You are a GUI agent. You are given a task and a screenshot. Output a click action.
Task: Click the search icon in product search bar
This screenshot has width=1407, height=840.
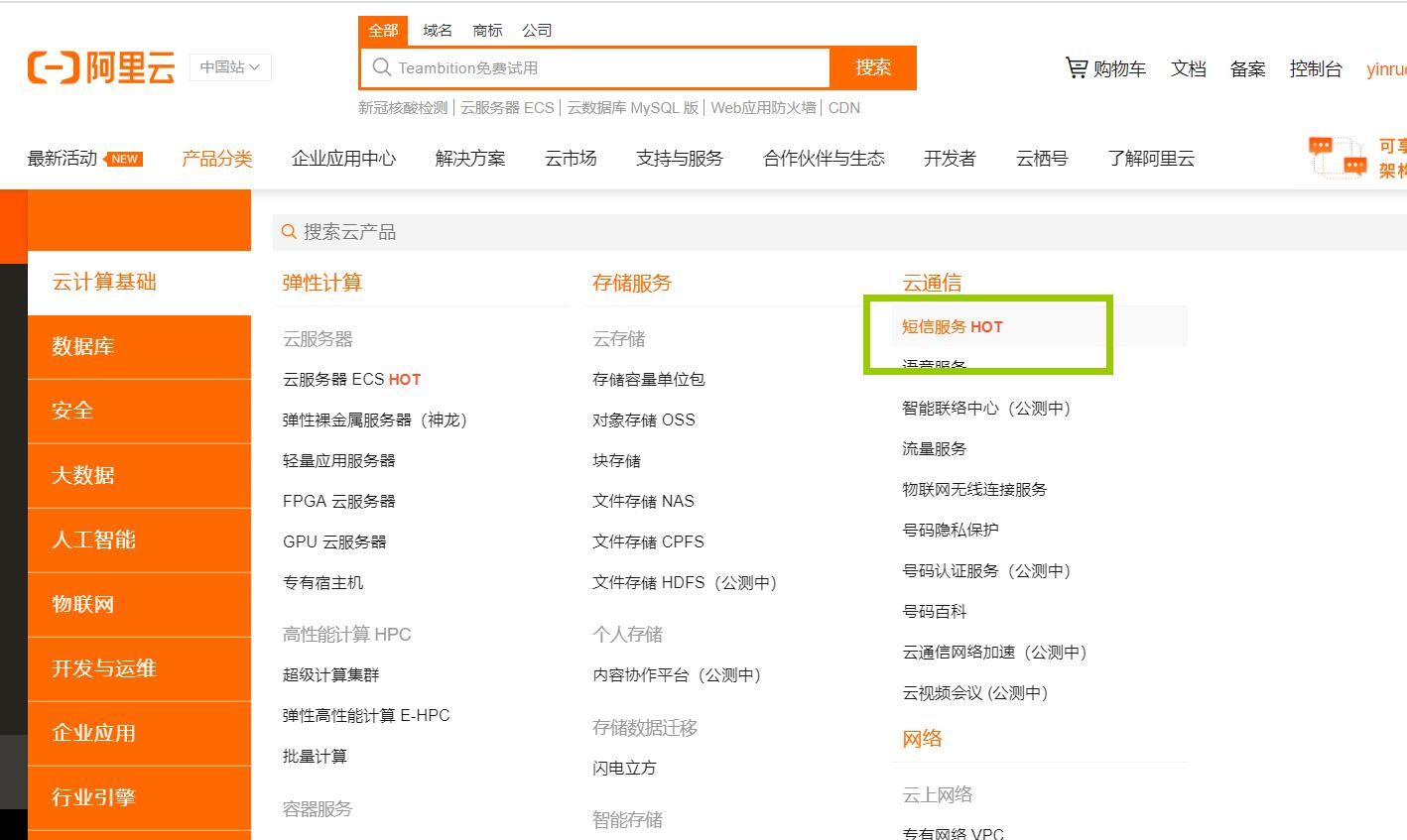(x=289, y=231)
